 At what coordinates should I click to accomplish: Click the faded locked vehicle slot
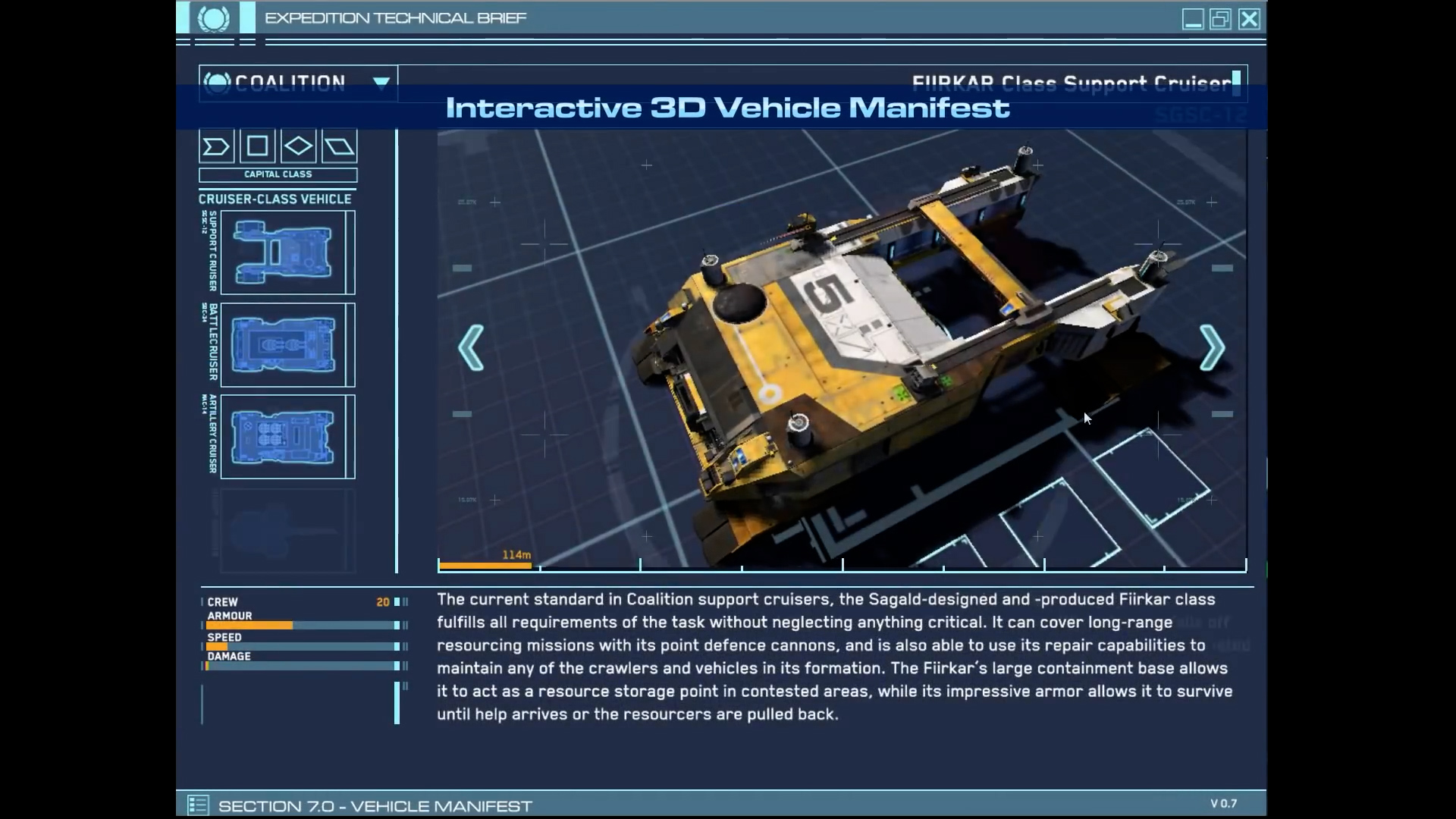pyautogui.click(x=287, y=531)
